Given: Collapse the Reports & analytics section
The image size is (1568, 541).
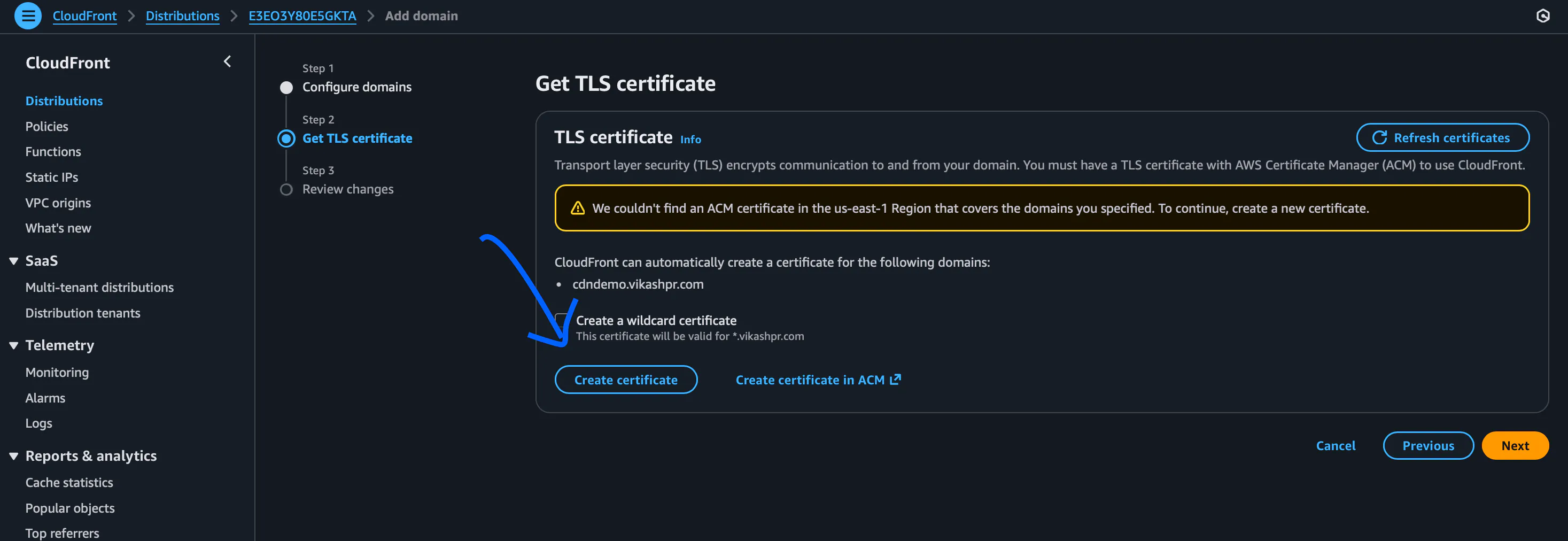Looking at the screenshot, I should click(13, 455).
